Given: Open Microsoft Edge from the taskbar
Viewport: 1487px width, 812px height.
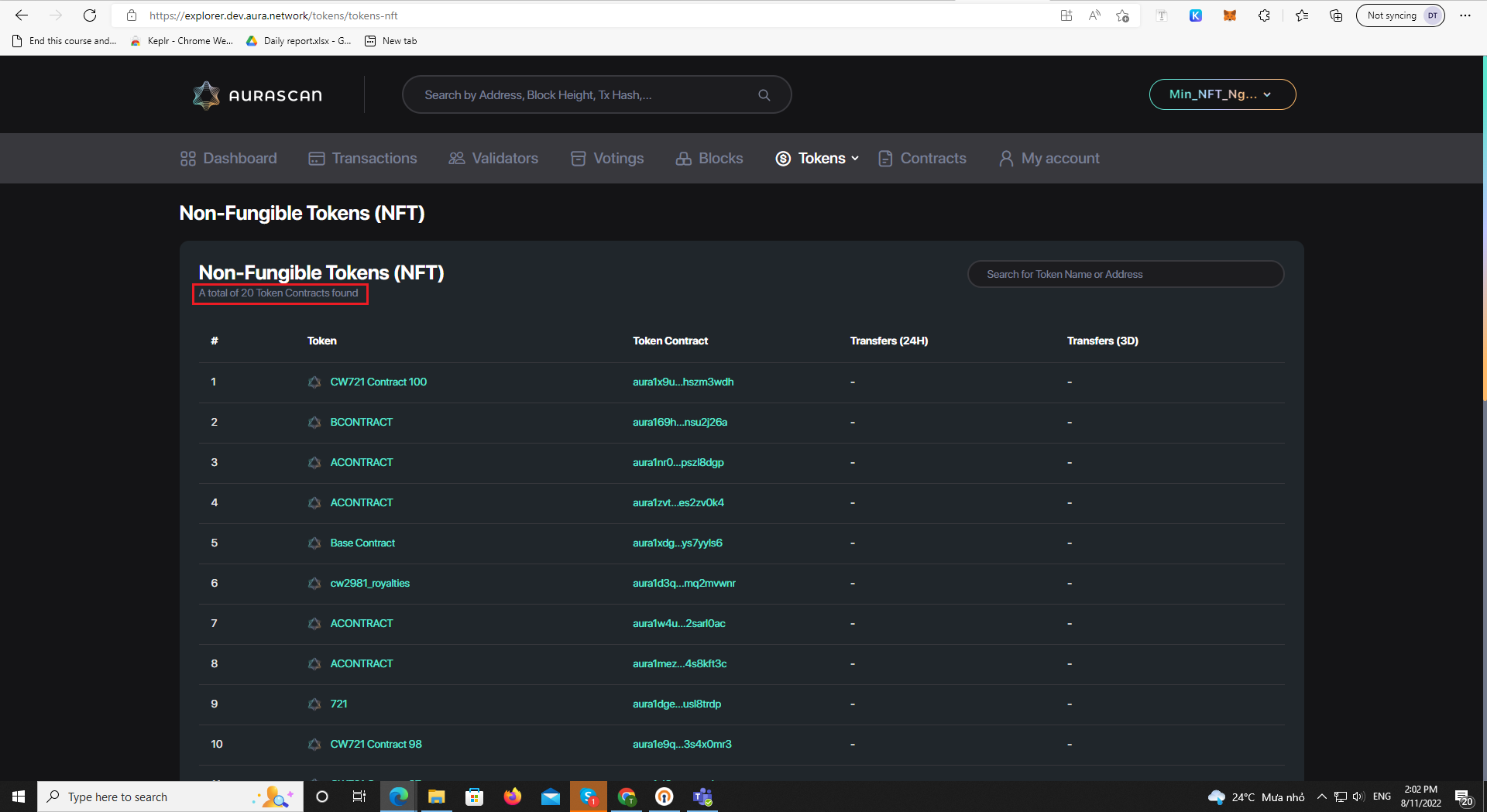Looking at the screenshot, I should click(x=399, y=797).
